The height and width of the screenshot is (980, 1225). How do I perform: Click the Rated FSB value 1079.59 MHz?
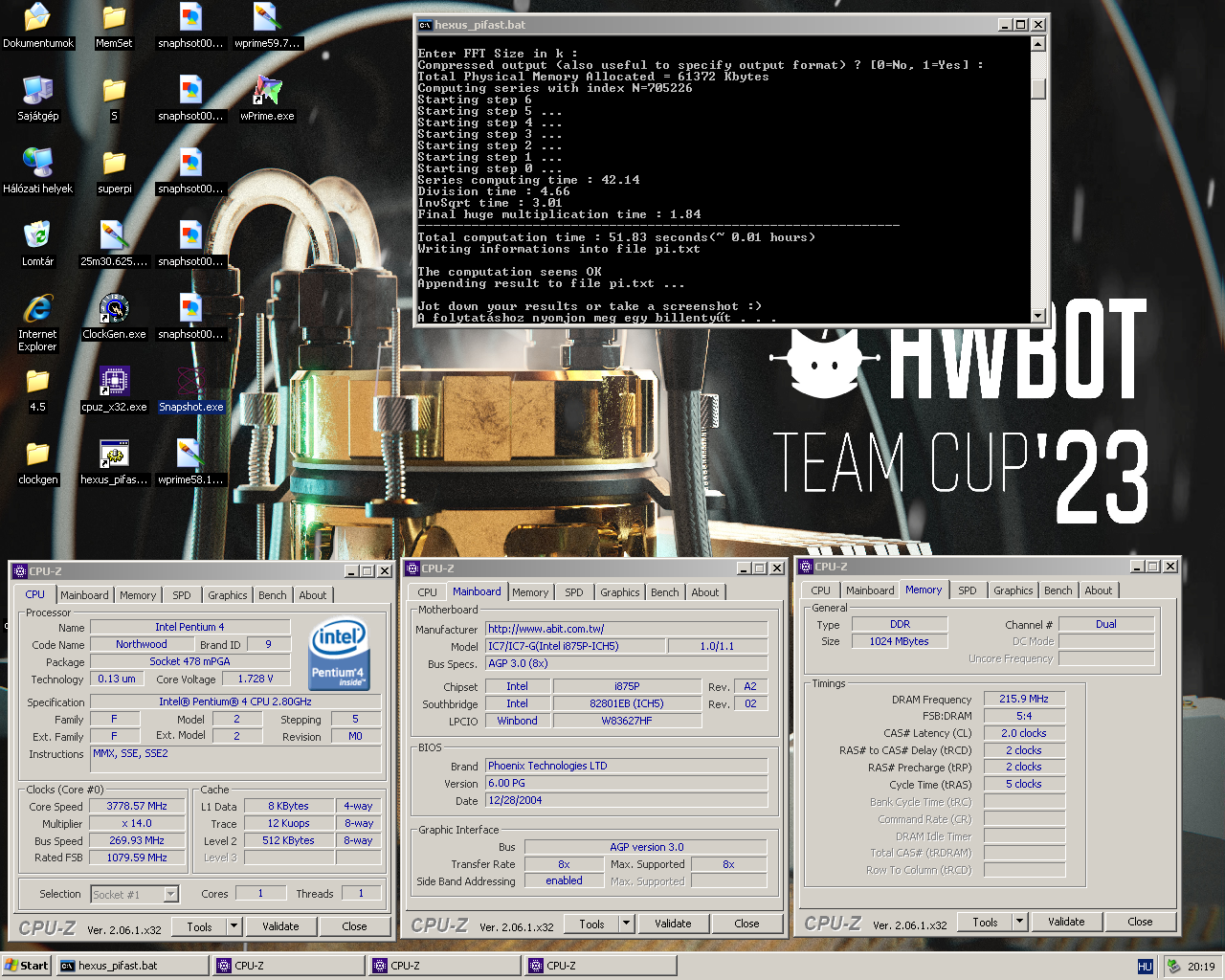pos(137,857)
